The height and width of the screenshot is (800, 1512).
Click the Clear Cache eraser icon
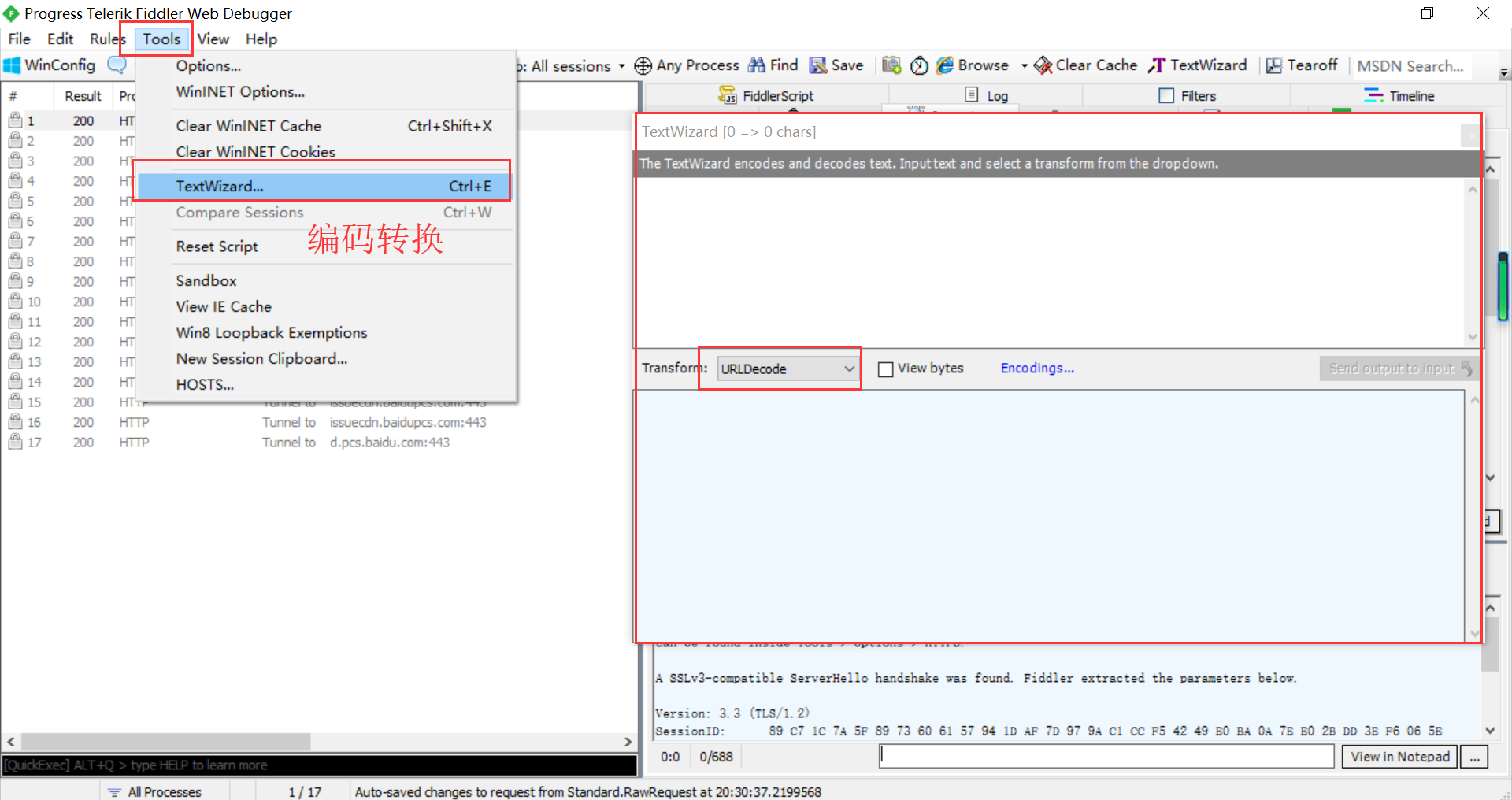click(x=1043, y=65)
